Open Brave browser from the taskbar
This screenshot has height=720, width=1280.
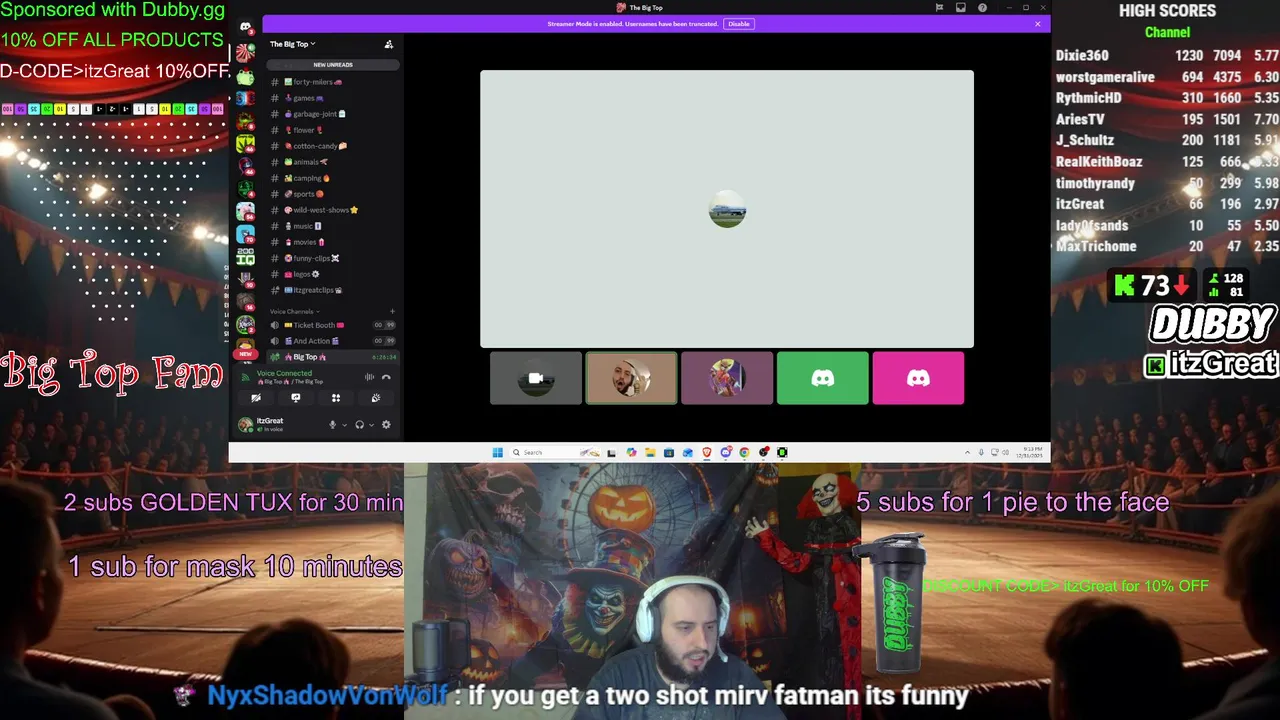tap(707, 452)
